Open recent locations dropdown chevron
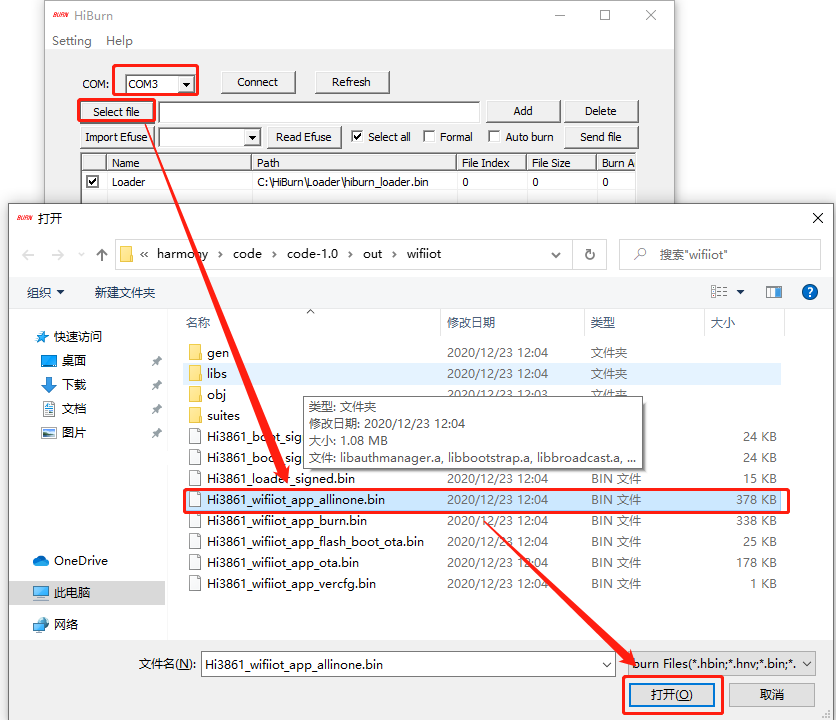This screenshot has width=836, height=720. click(x=81, y=255)
